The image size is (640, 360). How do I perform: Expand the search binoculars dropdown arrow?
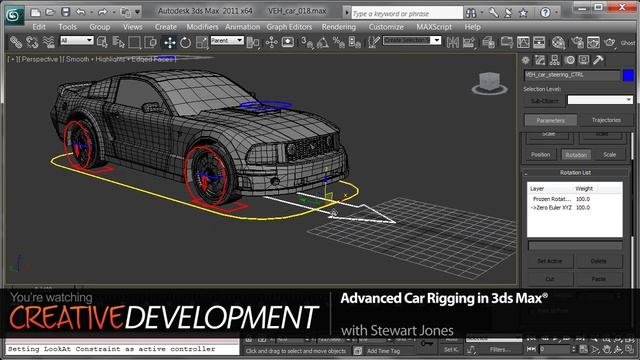[x=482, y=13]
